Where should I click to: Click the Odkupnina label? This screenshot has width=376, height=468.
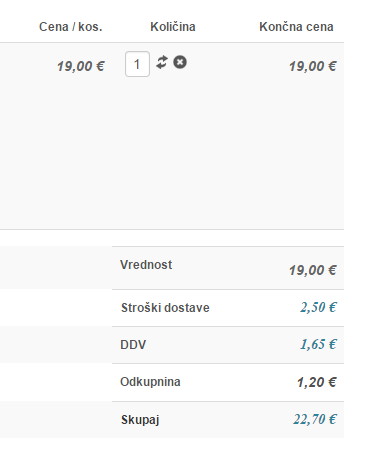click(150, 382)
